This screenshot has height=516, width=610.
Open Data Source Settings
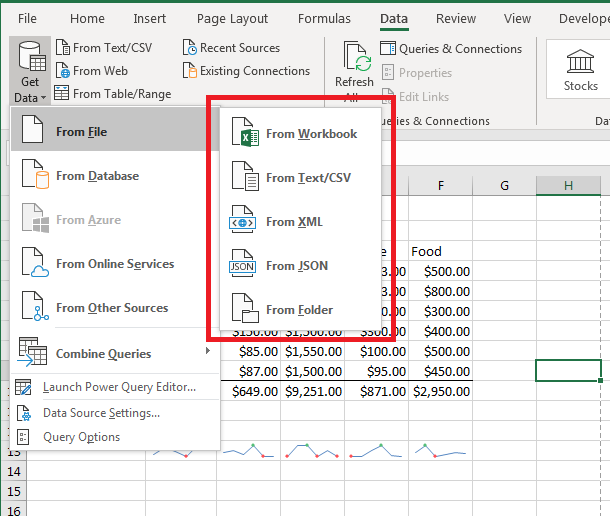click(x=115, y=413)
